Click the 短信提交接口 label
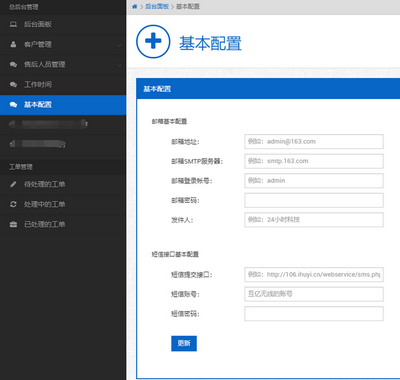Viewport: 400px width, 380px height. (192, 275)
